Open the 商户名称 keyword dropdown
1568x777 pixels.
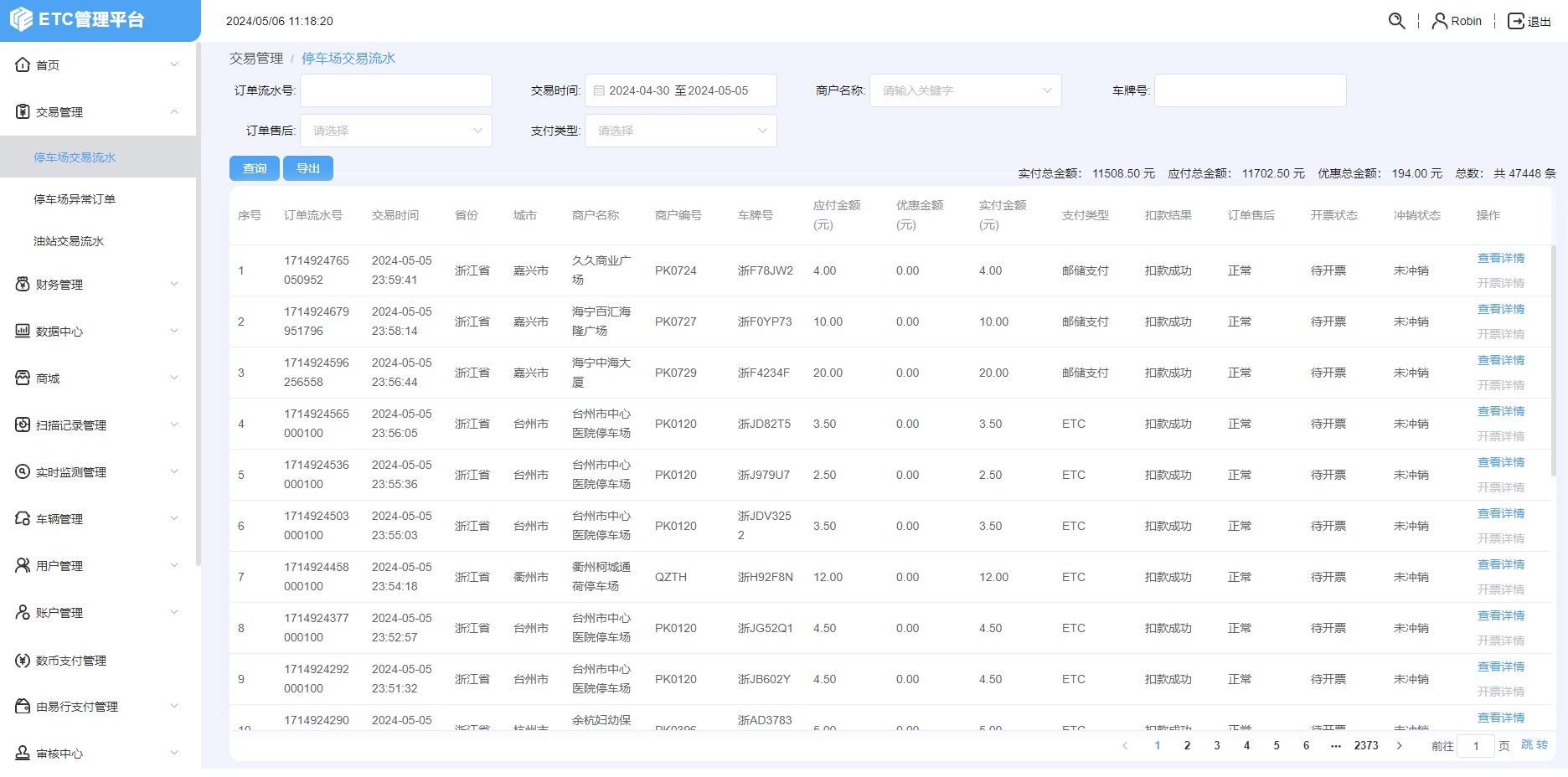pos(966,90)
